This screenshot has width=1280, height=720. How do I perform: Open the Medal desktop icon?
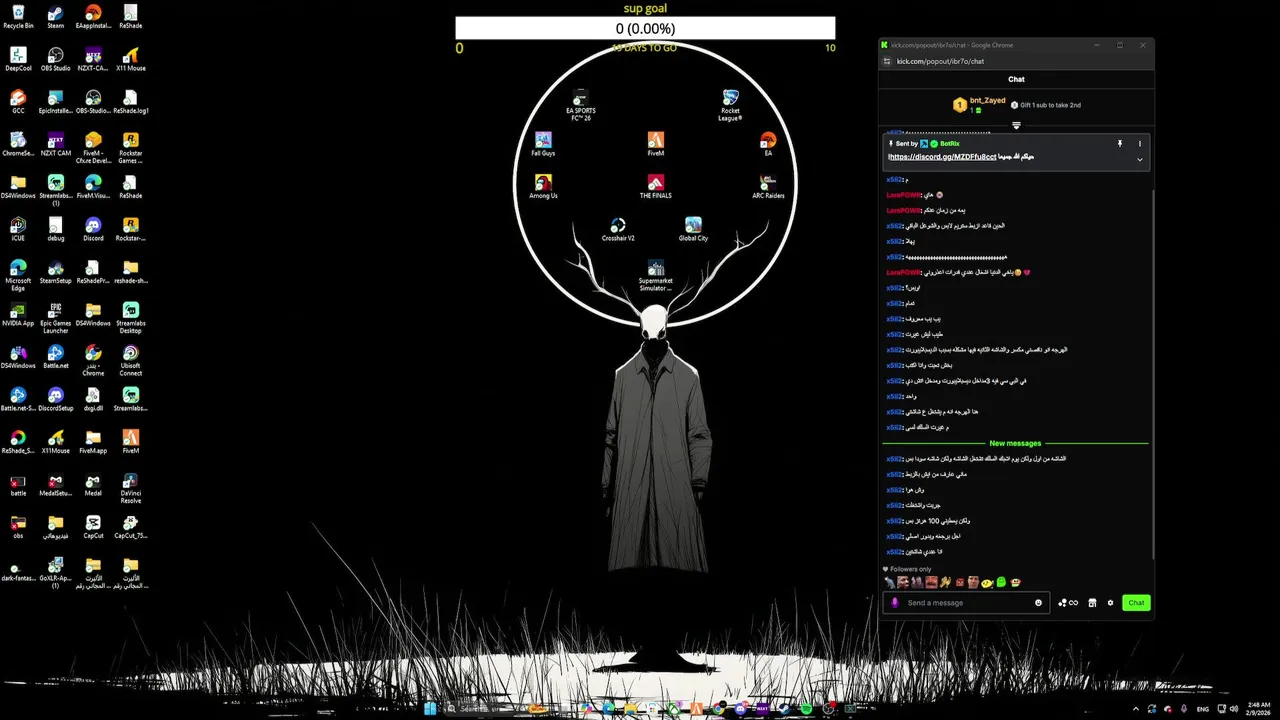click(93, 484)
